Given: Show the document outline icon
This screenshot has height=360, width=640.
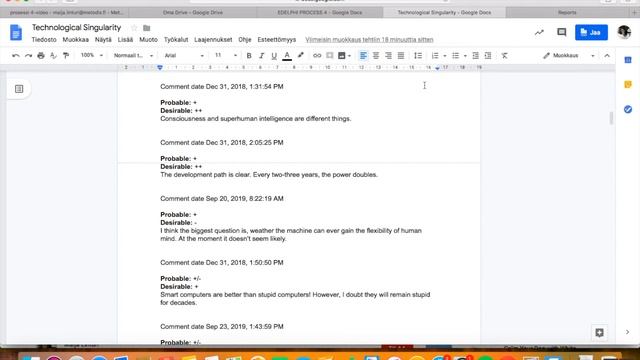Looking at the screenshot, I should tap(19, 89).
